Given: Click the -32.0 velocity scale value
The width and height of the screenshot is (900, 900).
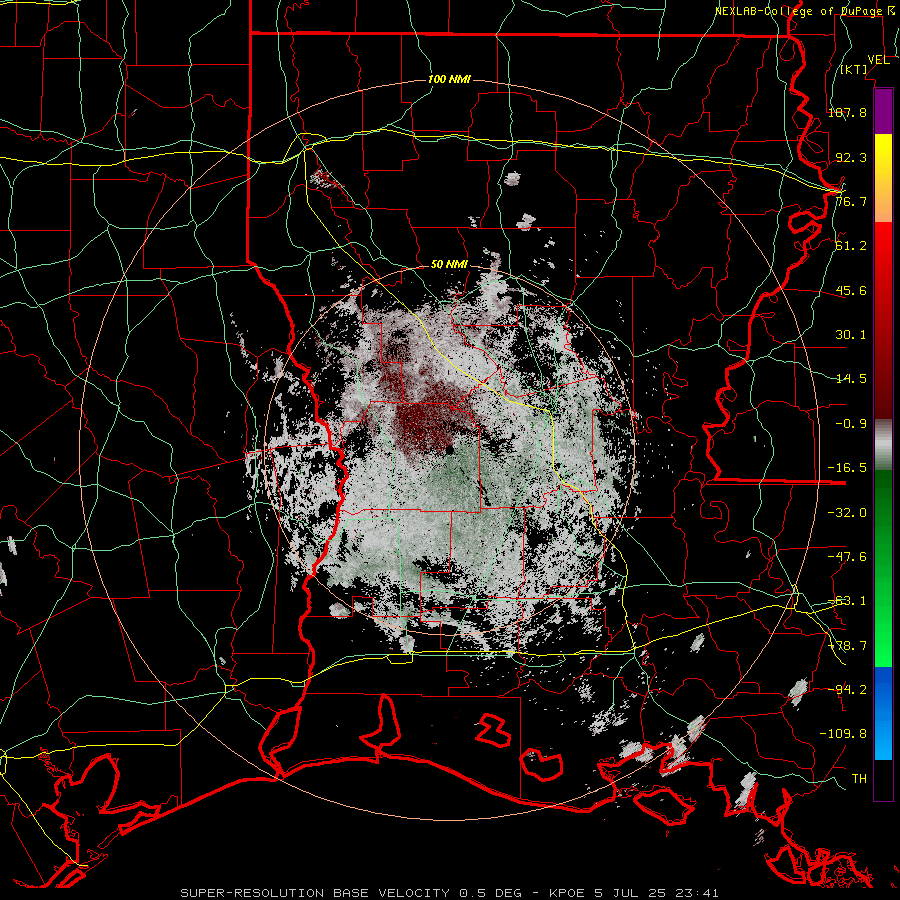Looking at the screenshot, I should coord(847,513).
